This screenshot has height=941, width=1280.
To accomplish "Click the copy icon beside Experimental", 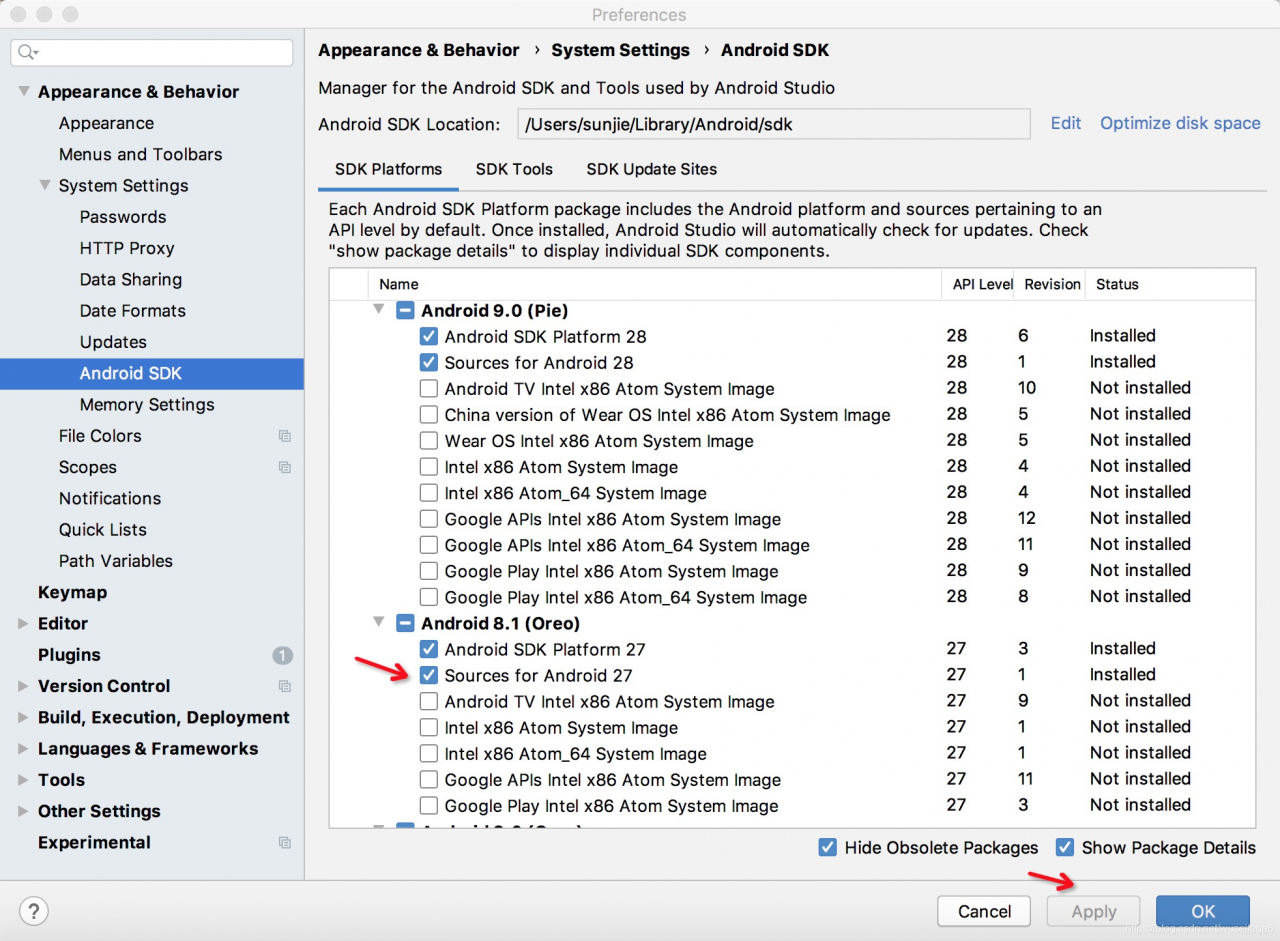I will 285,843.
